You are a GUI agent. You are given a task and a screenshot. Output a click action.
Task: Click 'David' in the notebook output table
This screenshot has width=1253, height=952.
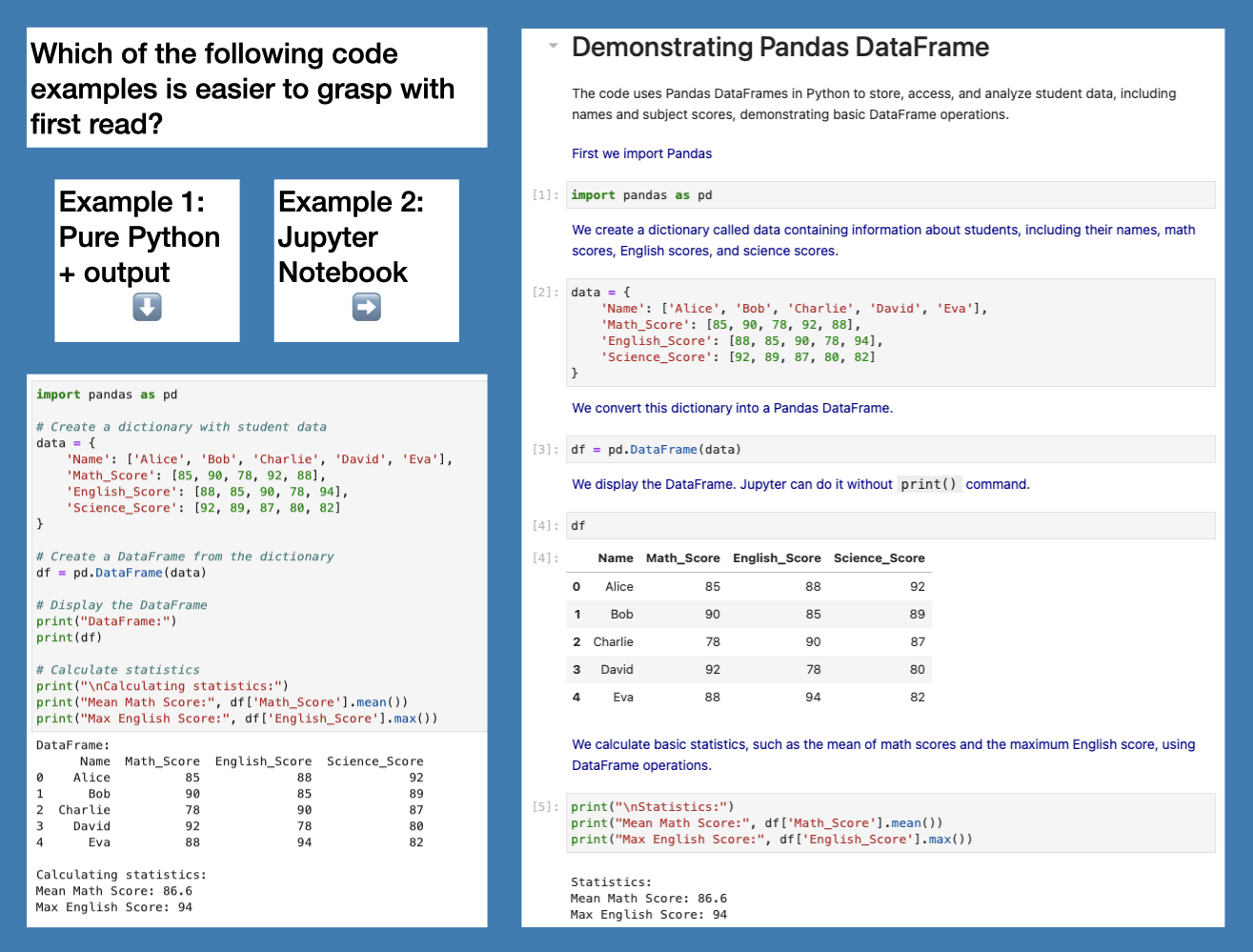617,670
